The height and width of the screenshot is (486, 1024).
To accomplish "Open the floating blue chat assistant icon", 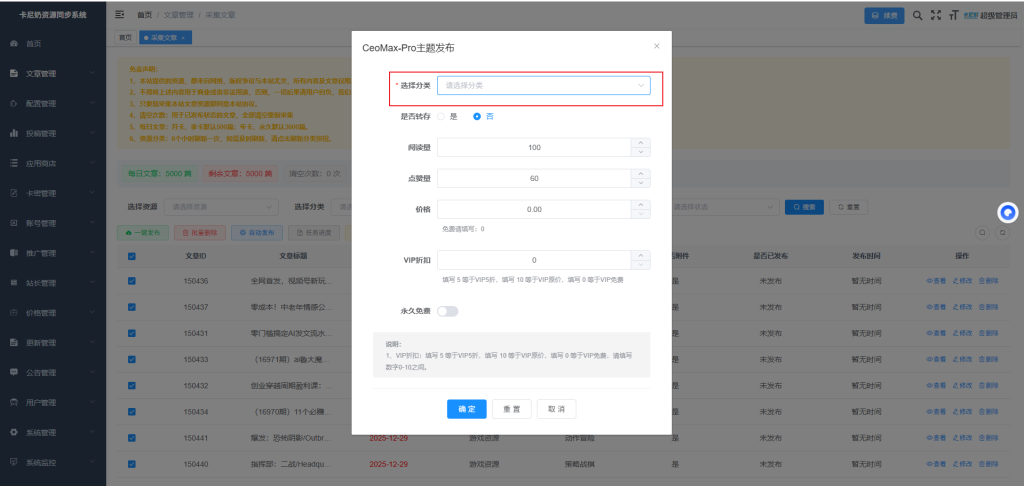I will point(1008,212).
